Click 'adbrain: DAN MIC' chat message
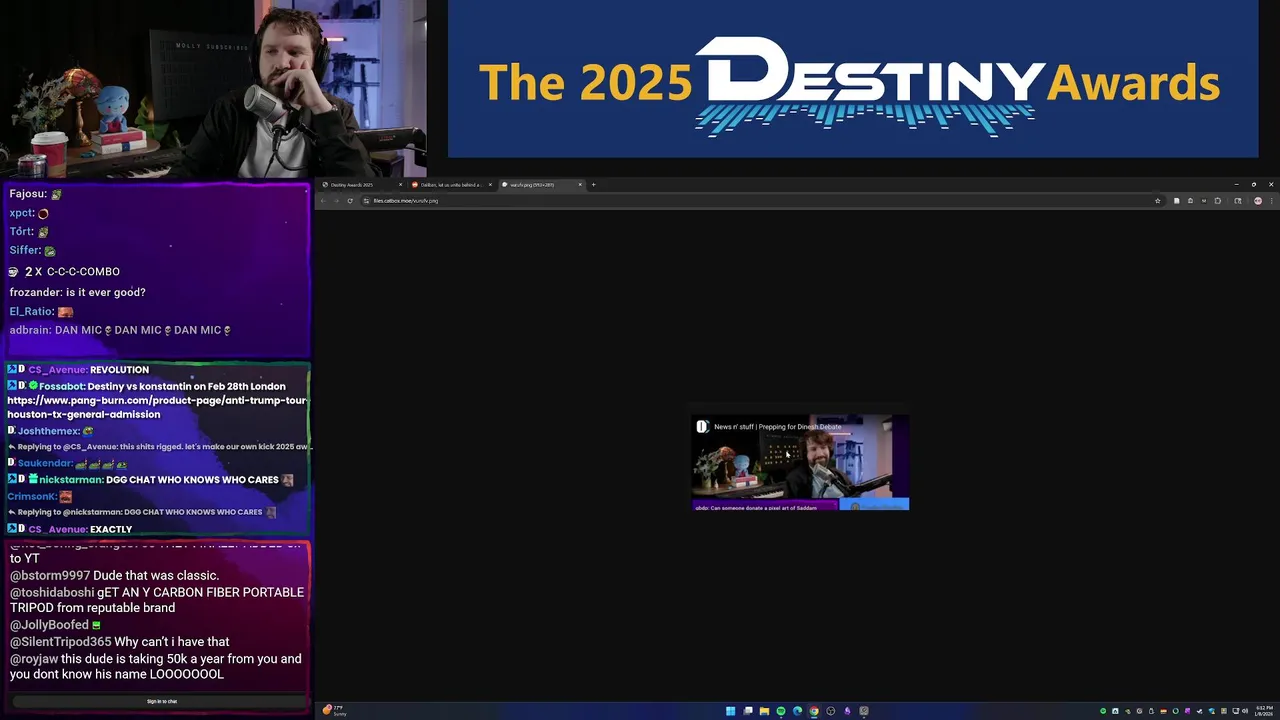This screenshot has height=720, width=1280. coord(120,330)
